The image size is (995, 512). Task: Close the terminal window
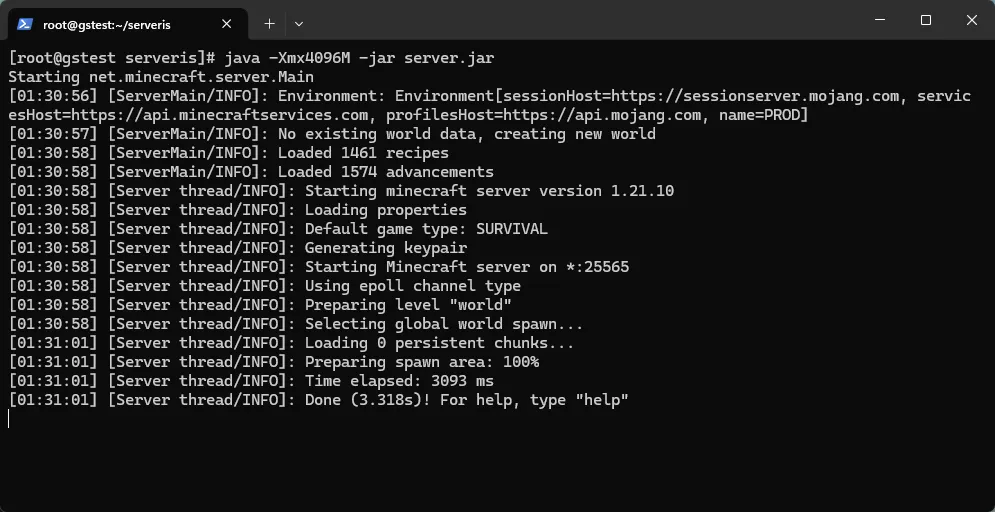click(x=972, y=20)
